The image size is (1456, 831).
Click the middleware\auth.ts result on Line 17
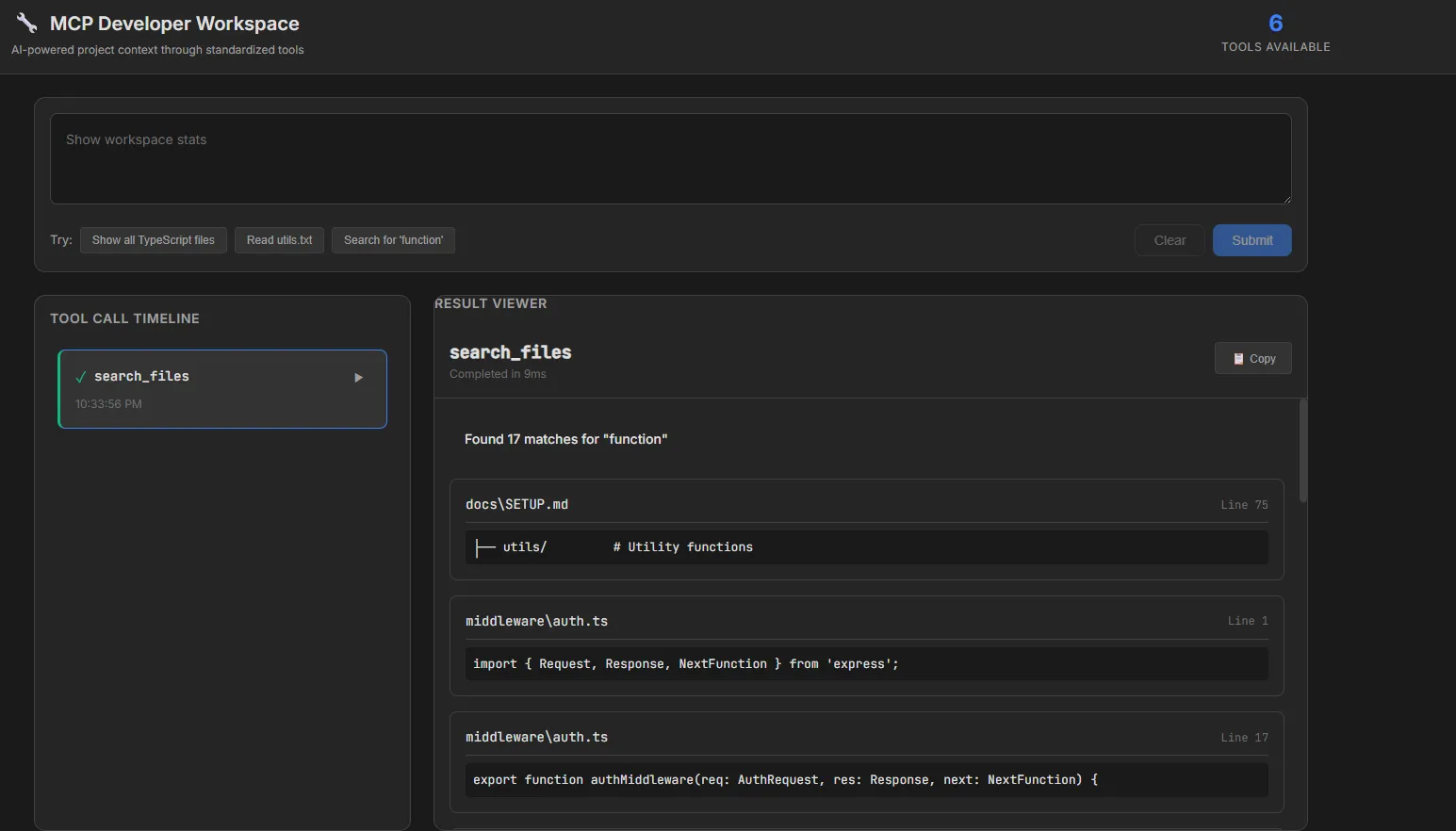point(867,762)
